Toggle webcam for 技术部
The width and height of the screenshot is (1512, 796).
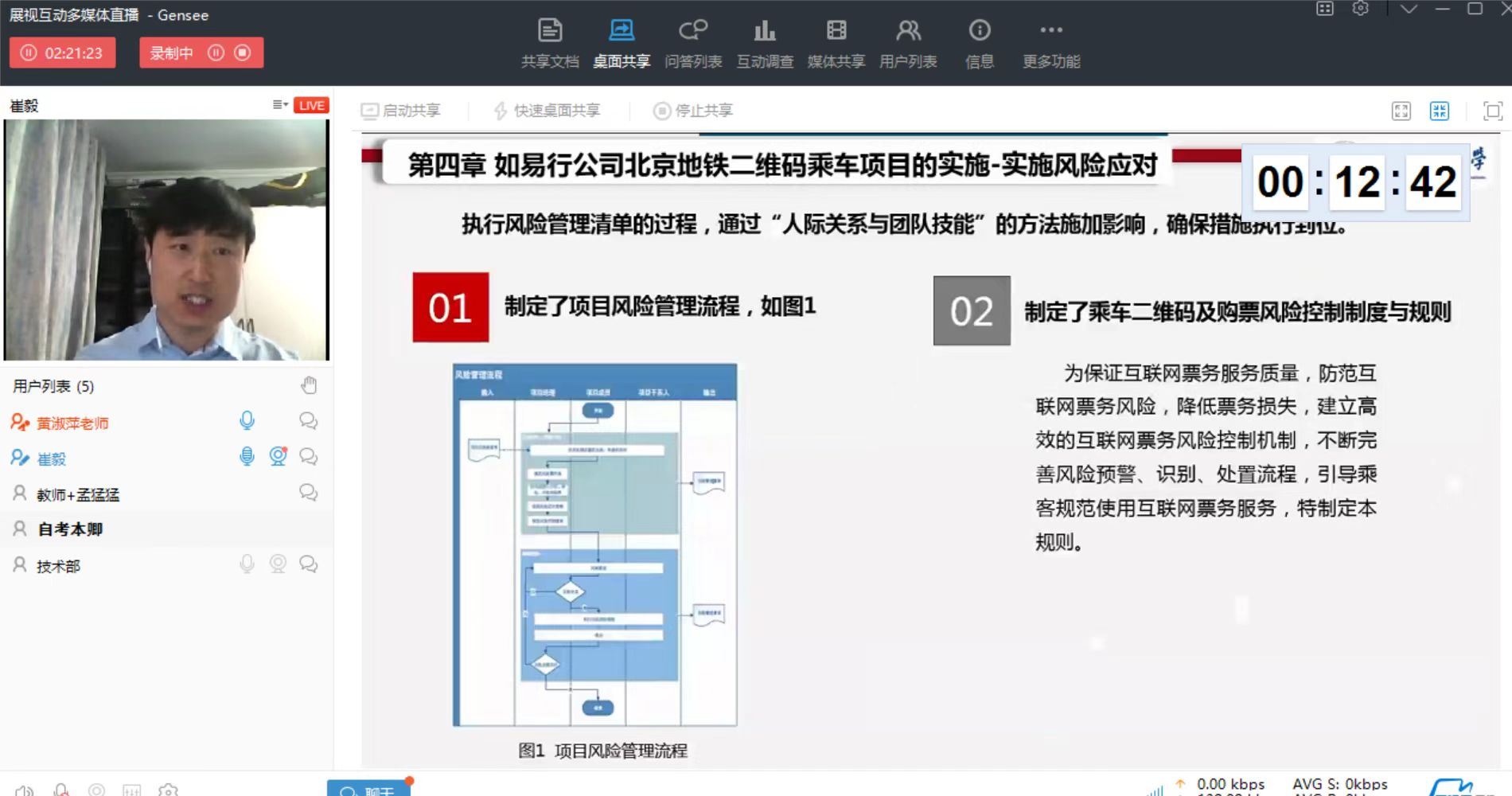tap(278, 564)
